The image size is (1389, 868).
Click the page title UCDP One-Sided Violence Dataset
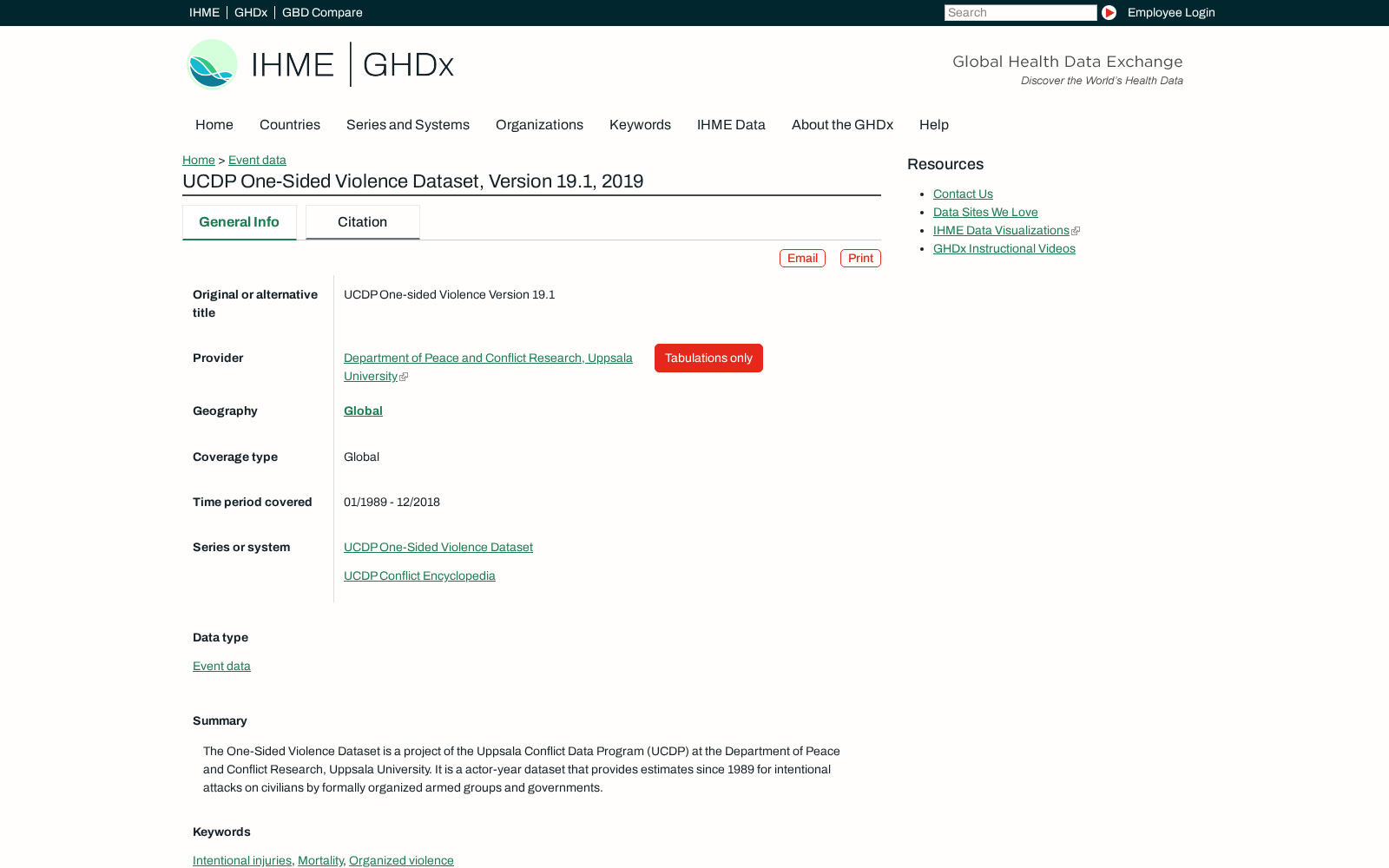click(413, 181)
